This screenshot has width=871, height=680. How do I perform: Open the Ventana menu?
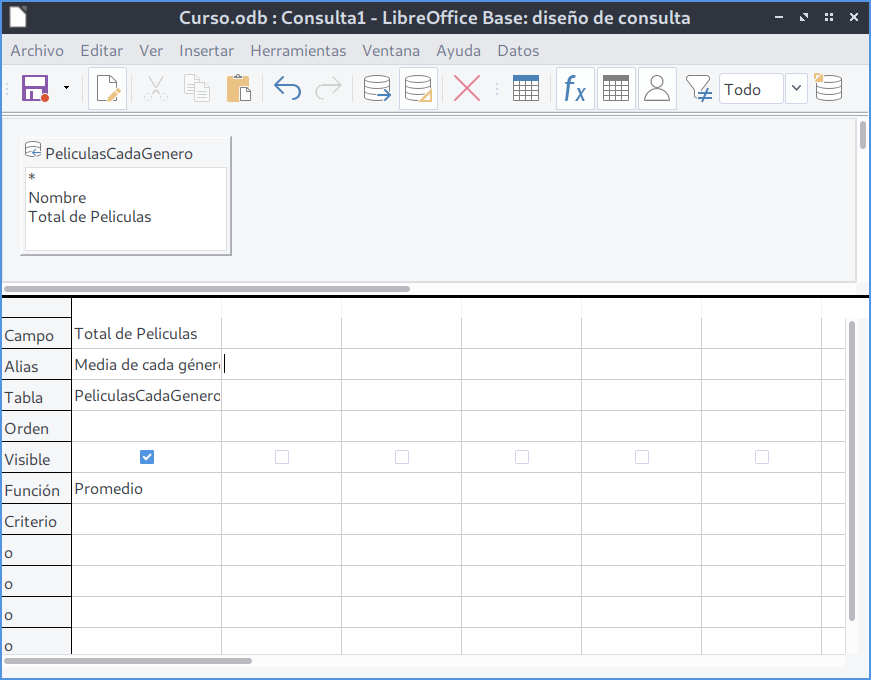tap(391, 51)
